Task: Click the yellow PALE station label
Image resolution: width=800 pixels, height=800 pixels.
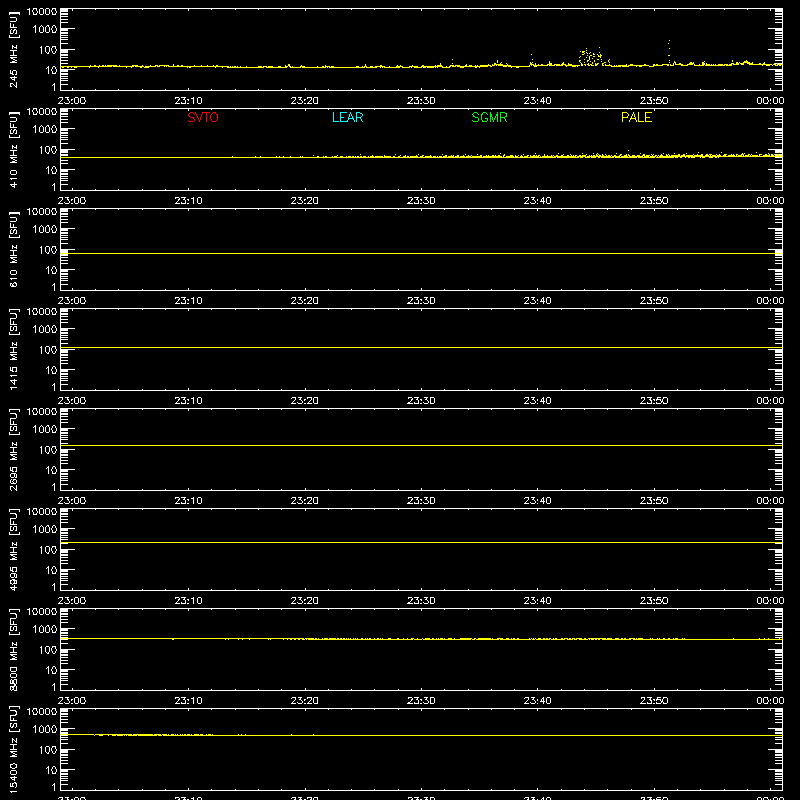Action: click(x=636, y=117)
